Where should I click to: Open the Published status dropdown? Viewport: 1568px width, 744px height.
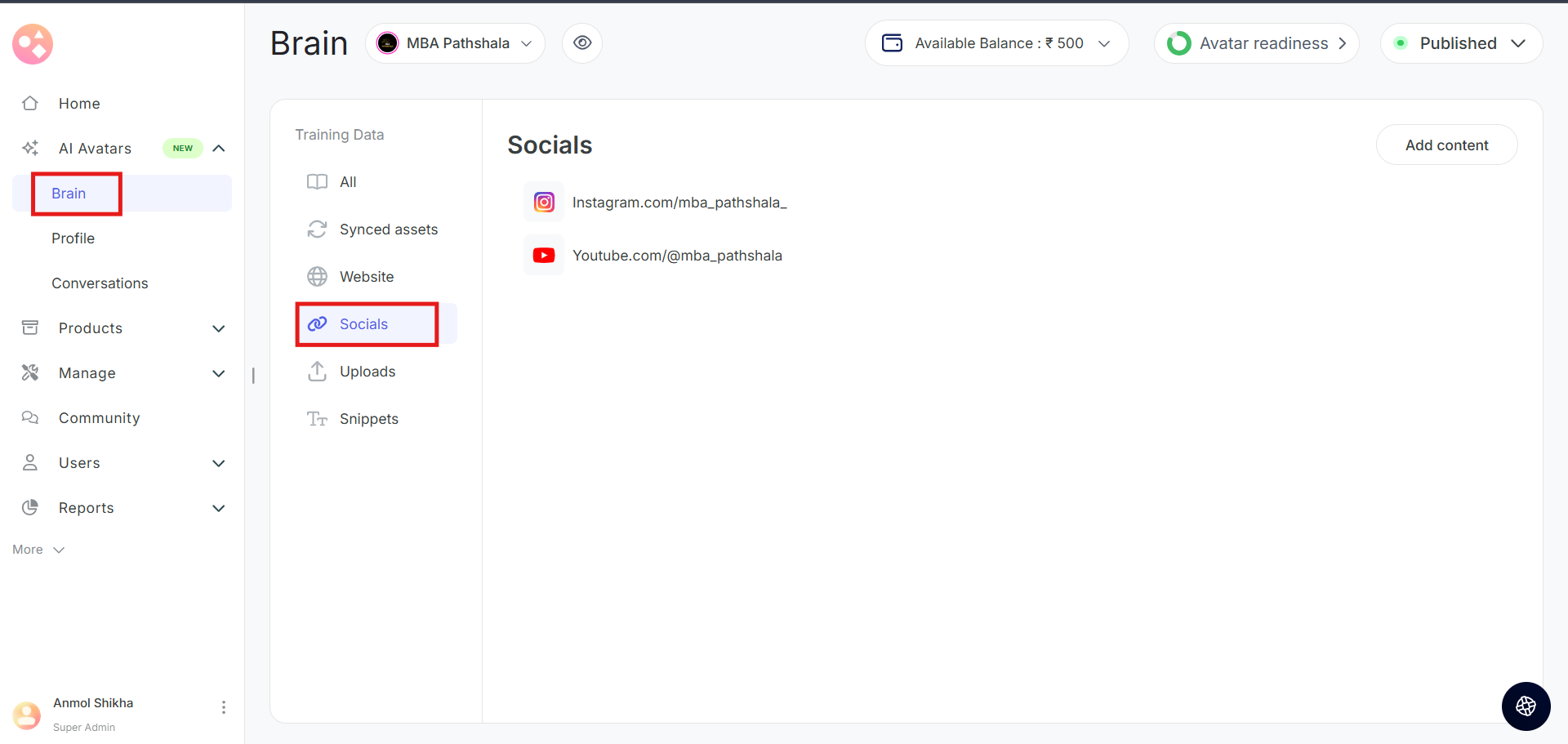pyautogui.click(x=1461, y=43)
